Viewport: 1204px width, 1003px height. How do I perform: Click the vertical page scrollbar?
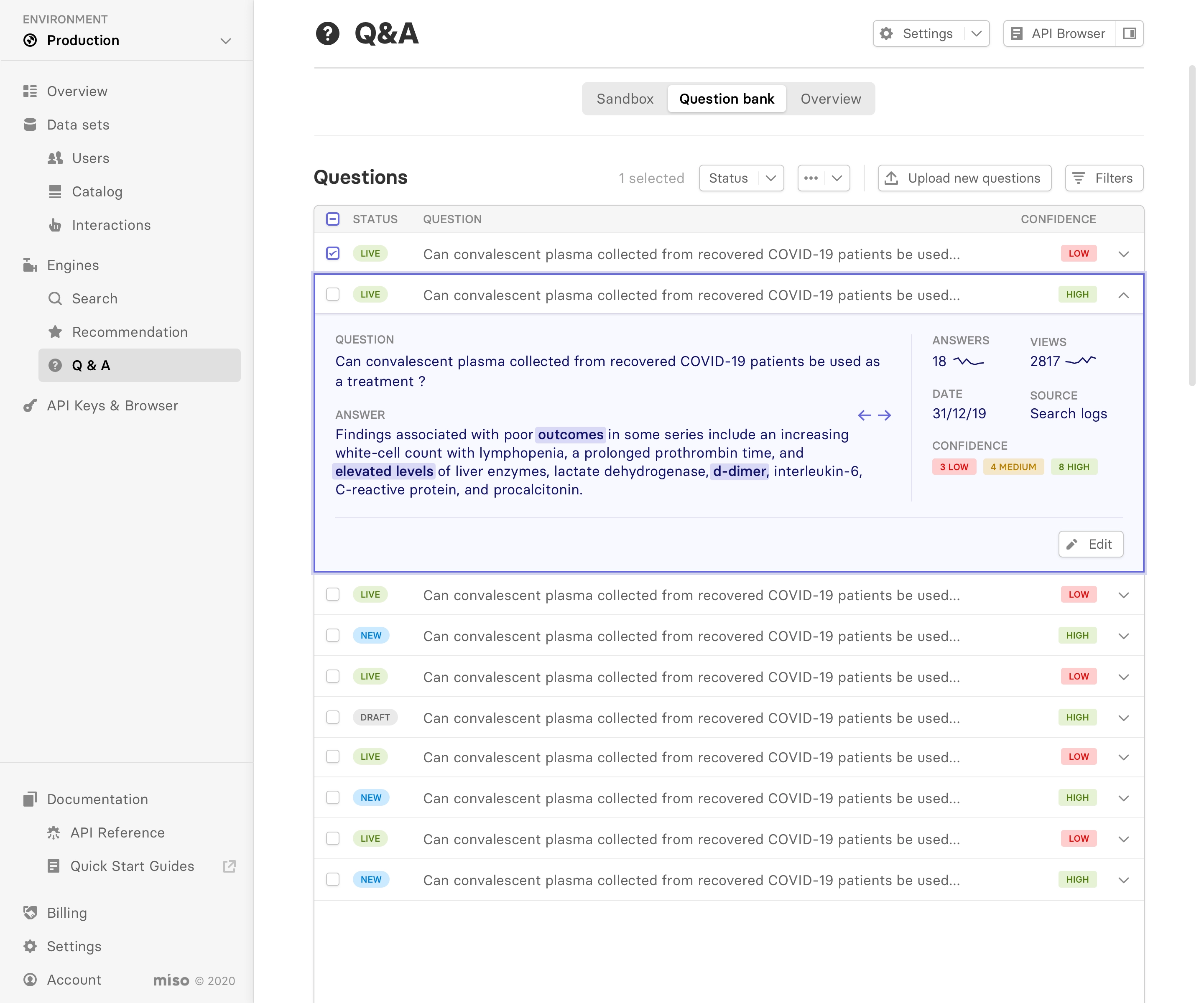[x=1192, y=227]
